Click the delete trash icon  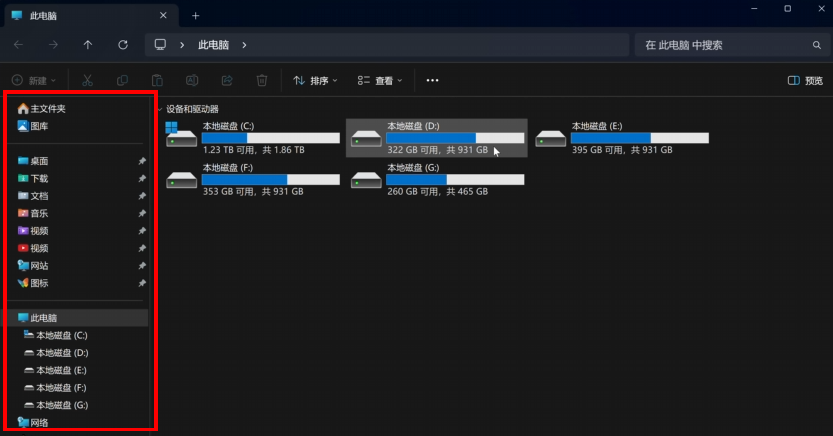[x=262, y=80]
